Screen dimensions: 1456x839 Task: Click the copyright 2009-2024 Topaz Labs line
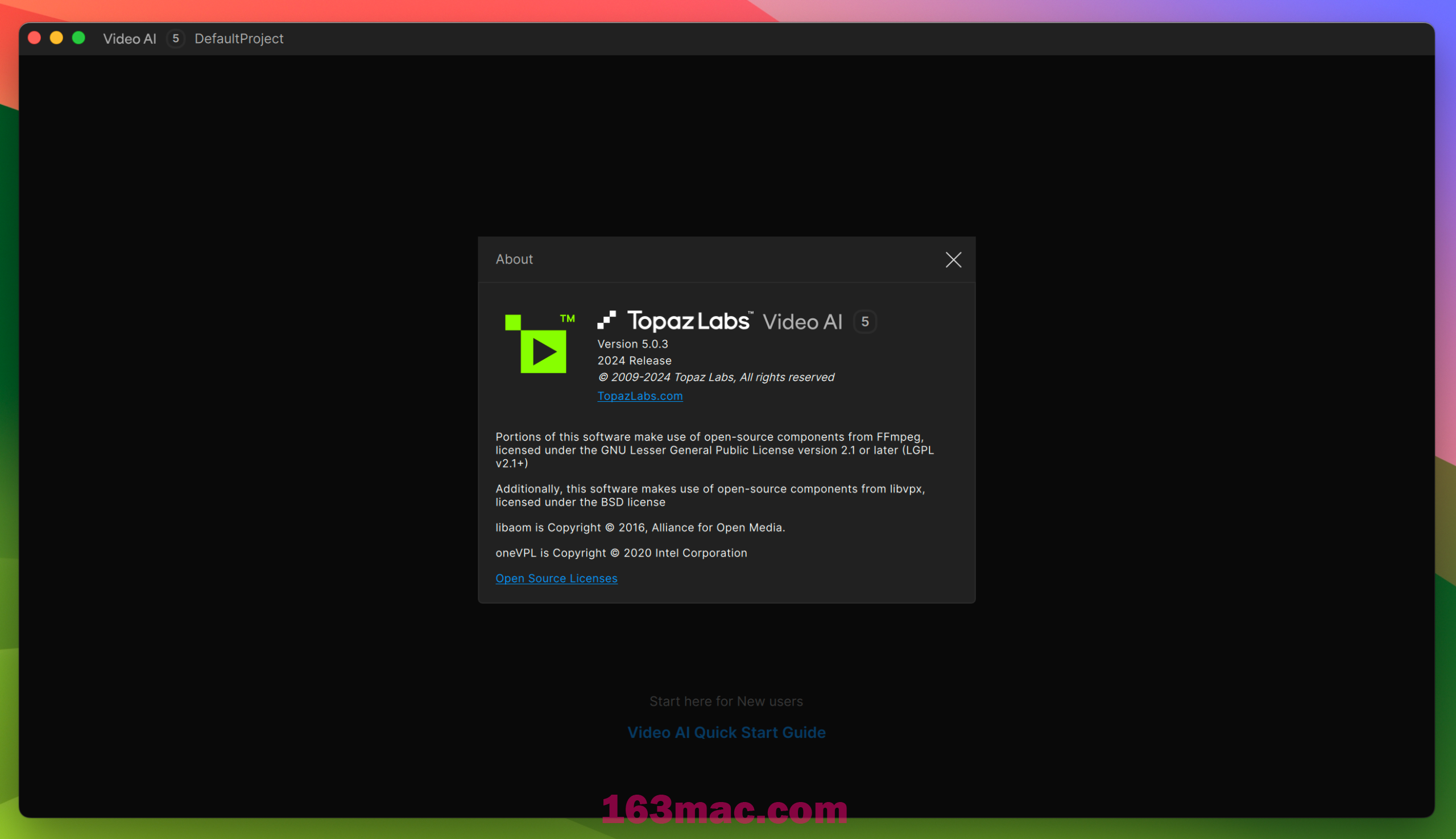(716, 377)
